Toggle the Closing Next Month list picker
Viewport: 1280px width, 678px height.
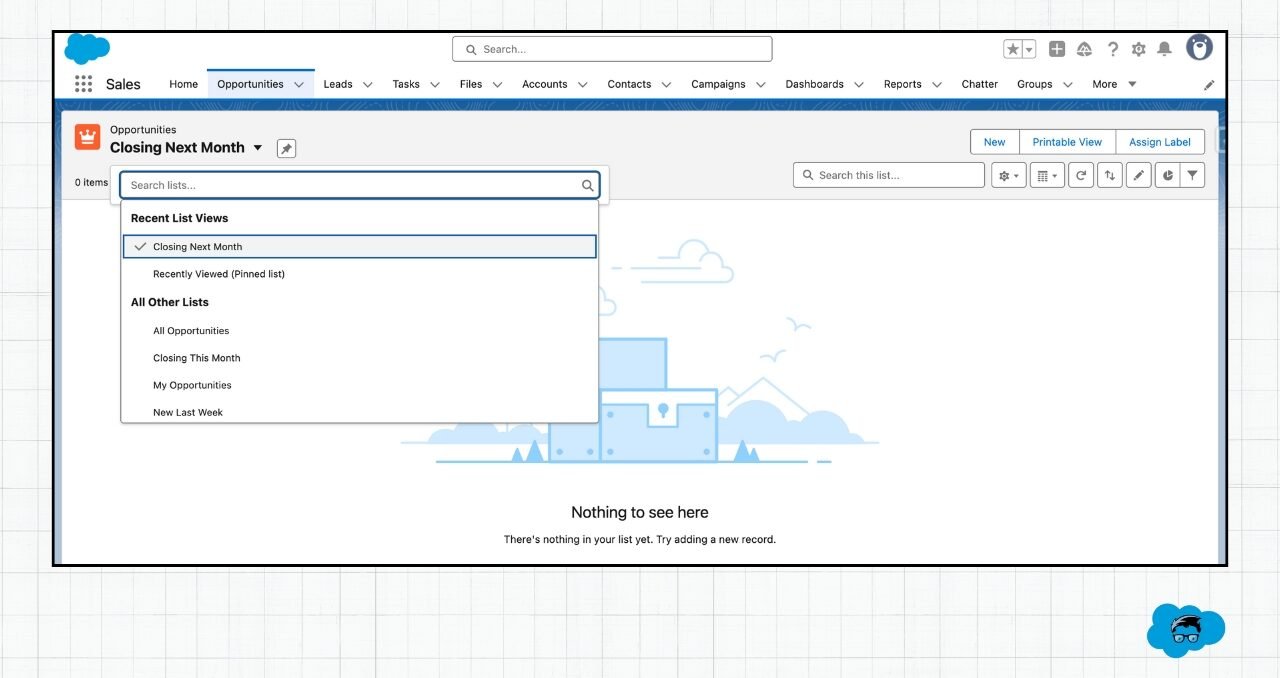pyautogui.click(x=258, y=148)
